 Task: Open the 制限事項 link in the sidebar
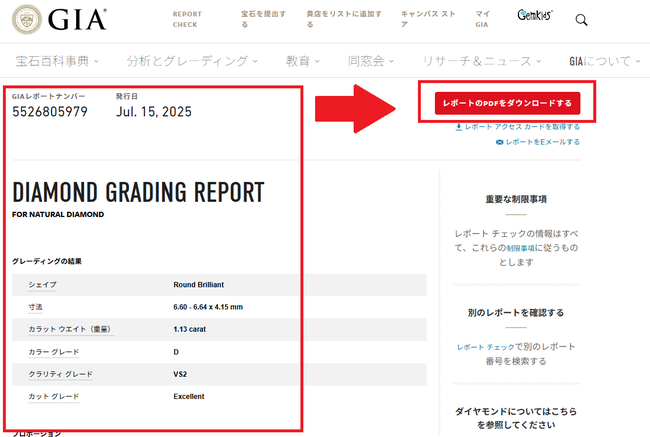[x=520, y=248]
